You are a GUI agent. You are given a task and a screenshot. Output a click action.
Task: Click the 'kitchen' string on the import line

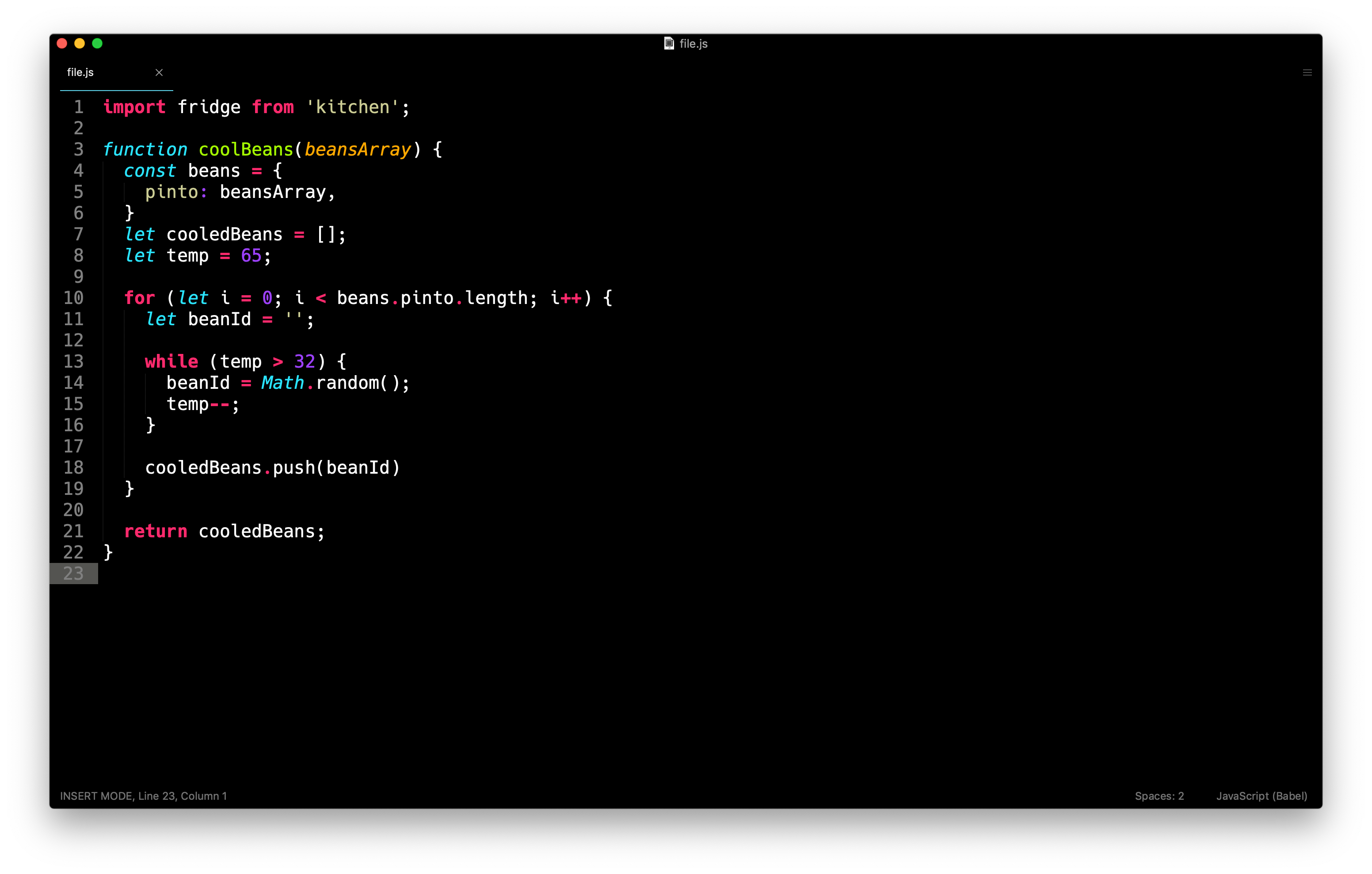tap(352, 107)
